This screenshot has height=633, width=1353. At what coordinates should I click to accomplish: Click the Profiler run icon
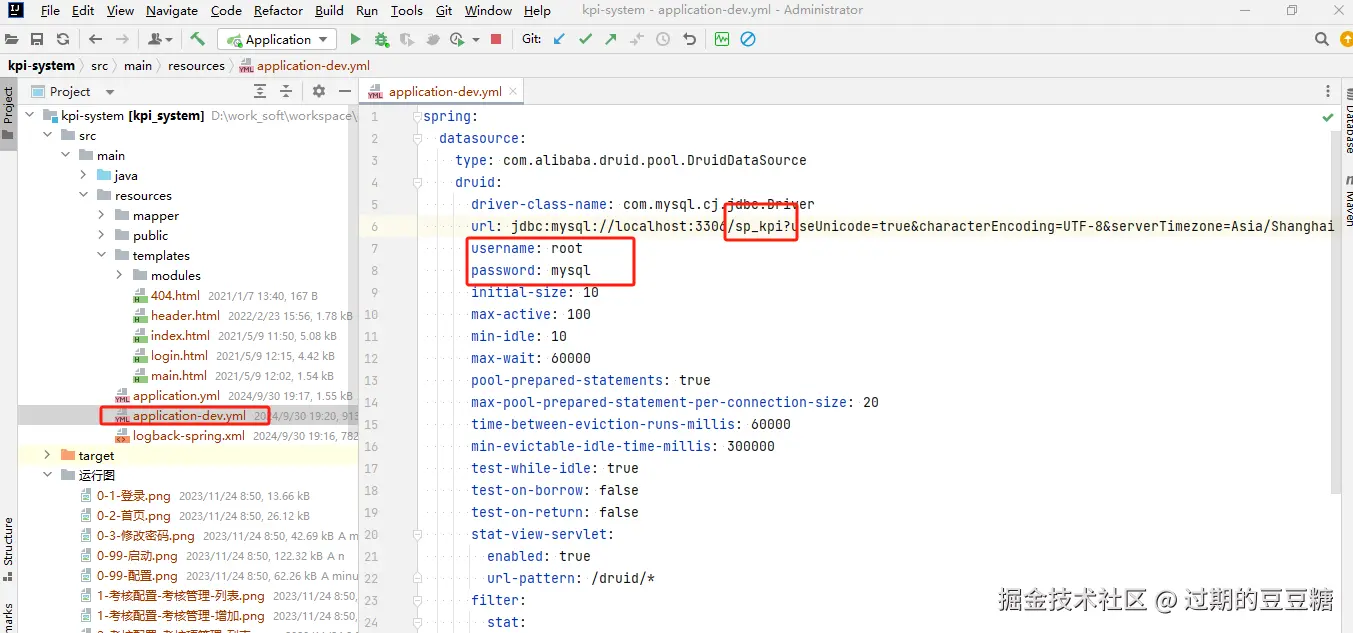[x=433, y=39]
